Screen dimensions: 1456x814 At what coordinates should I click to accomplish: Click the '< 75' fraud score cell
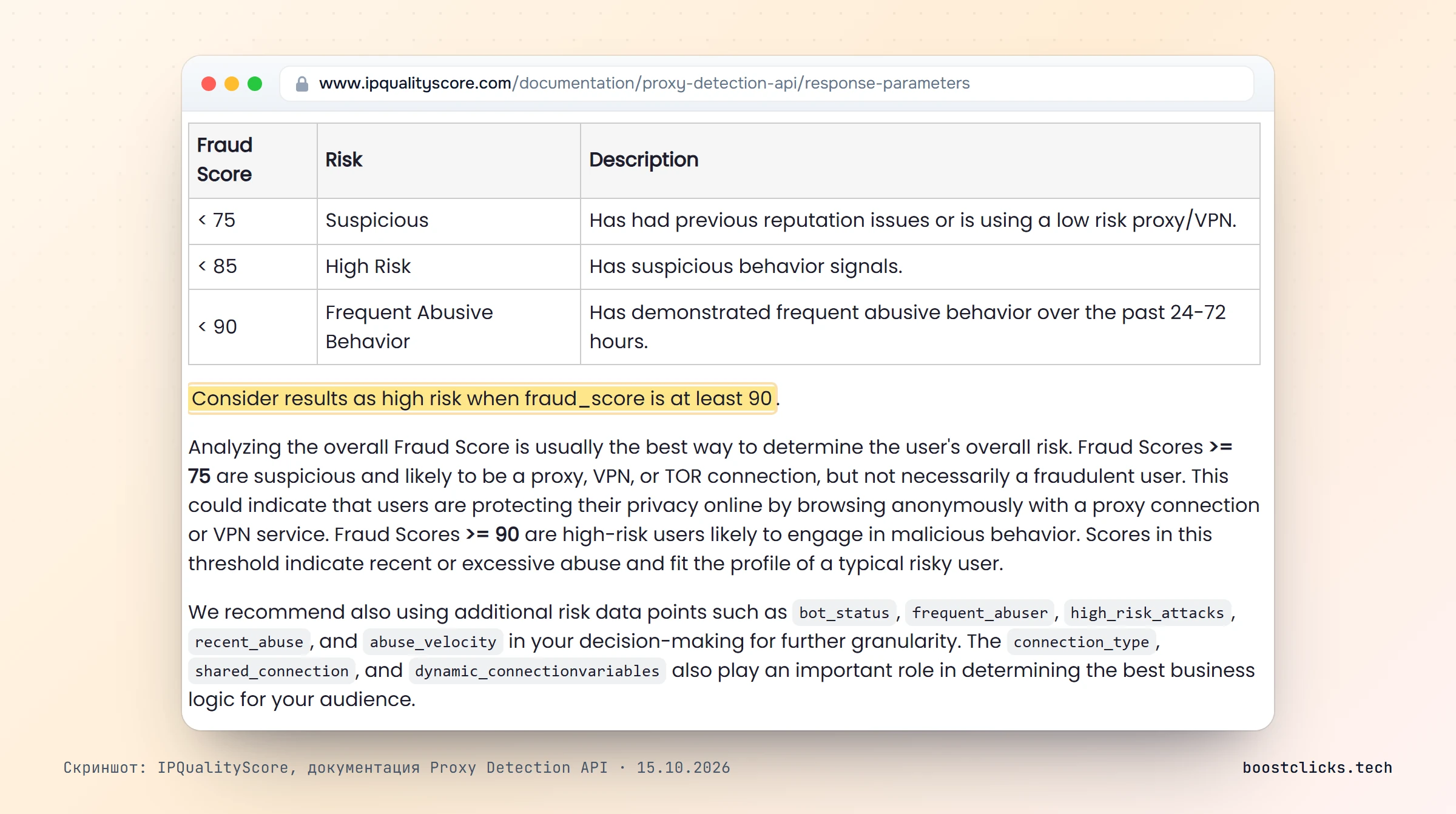[252, 221]
